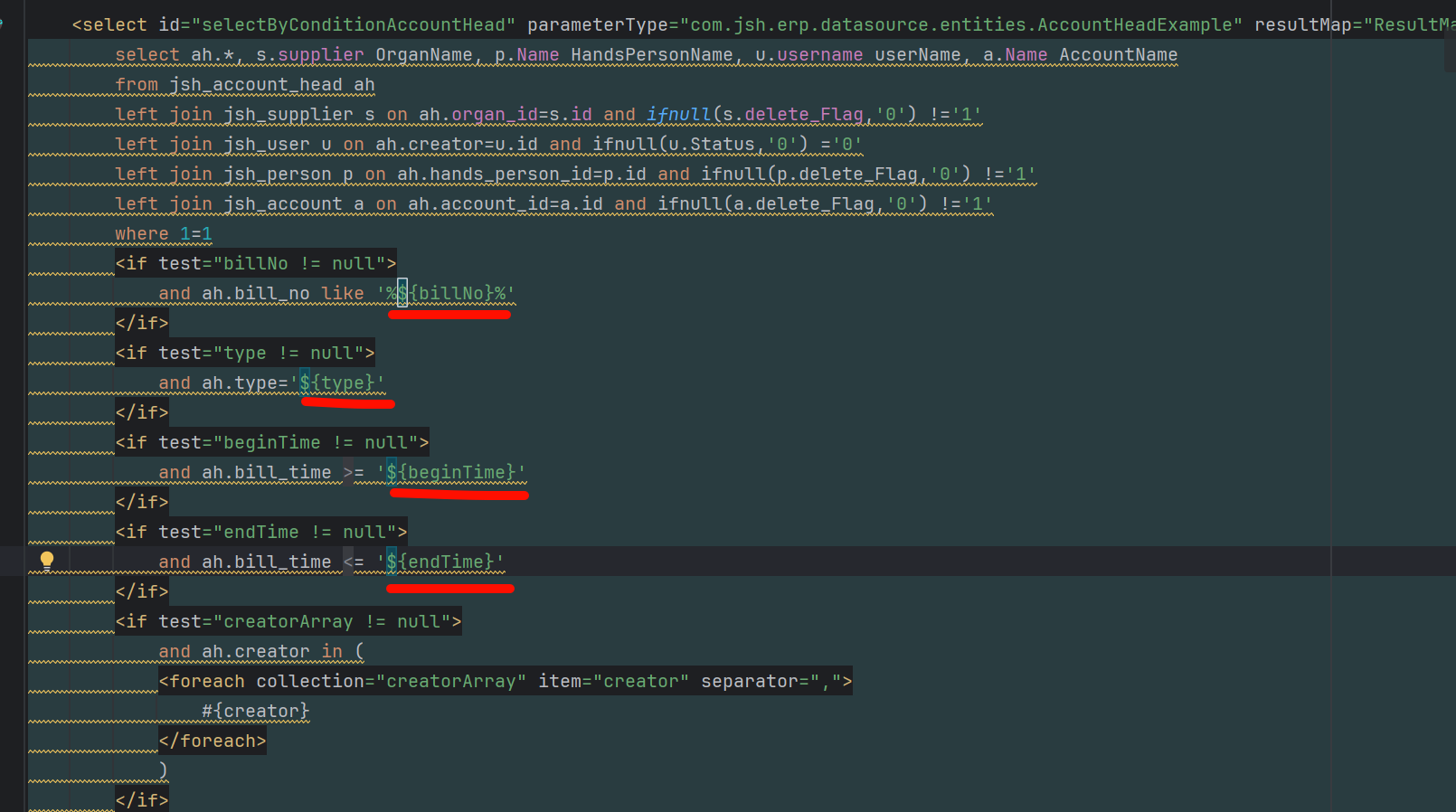Click the #{creator} parameter

[255, 711]
